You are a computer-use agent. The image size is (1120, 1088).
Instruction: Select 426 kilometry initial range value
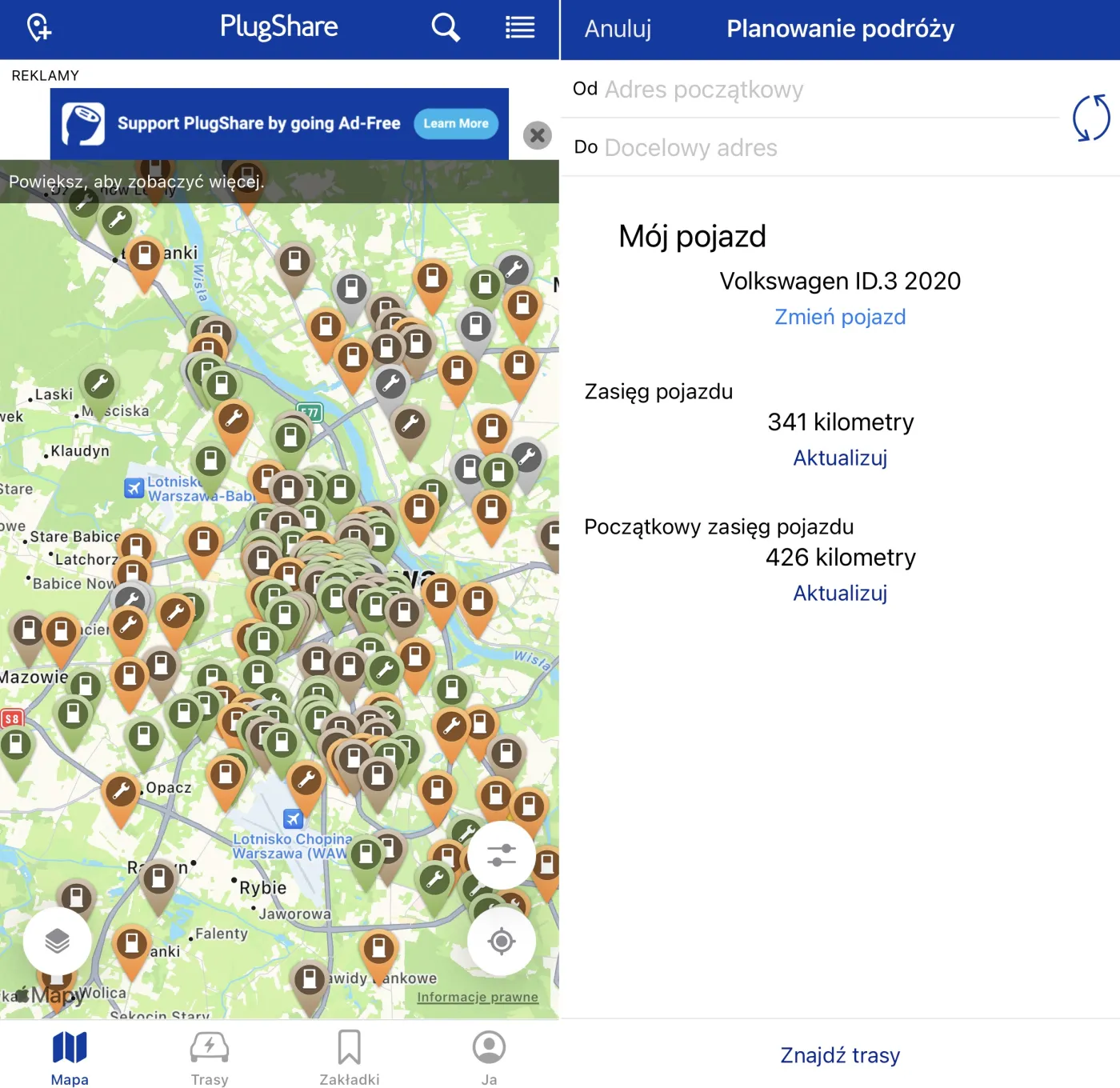(x=840, y=557)
